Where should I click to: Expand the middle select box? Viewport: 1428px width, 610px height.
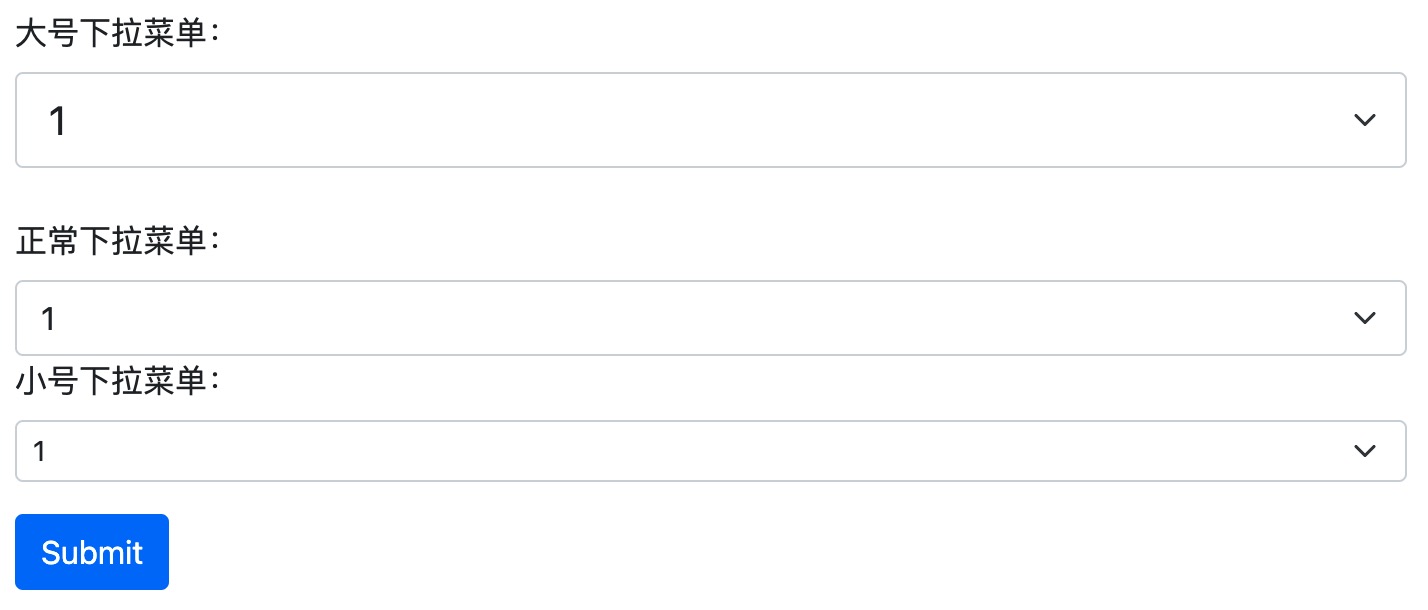click(x=710, y=318)
